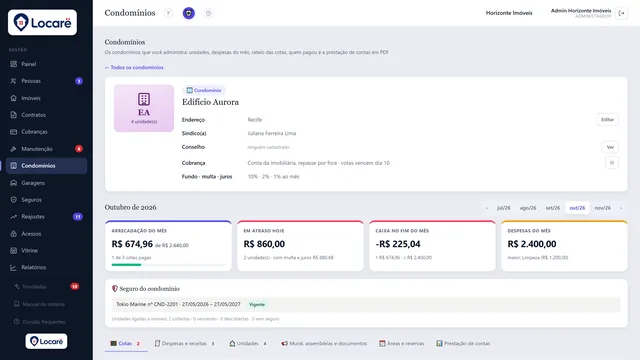This screenshot has height=360, width=640.
Task: Click the Cobrança settings gear icon
Action: pyautogui.click(x=611, y=162)
